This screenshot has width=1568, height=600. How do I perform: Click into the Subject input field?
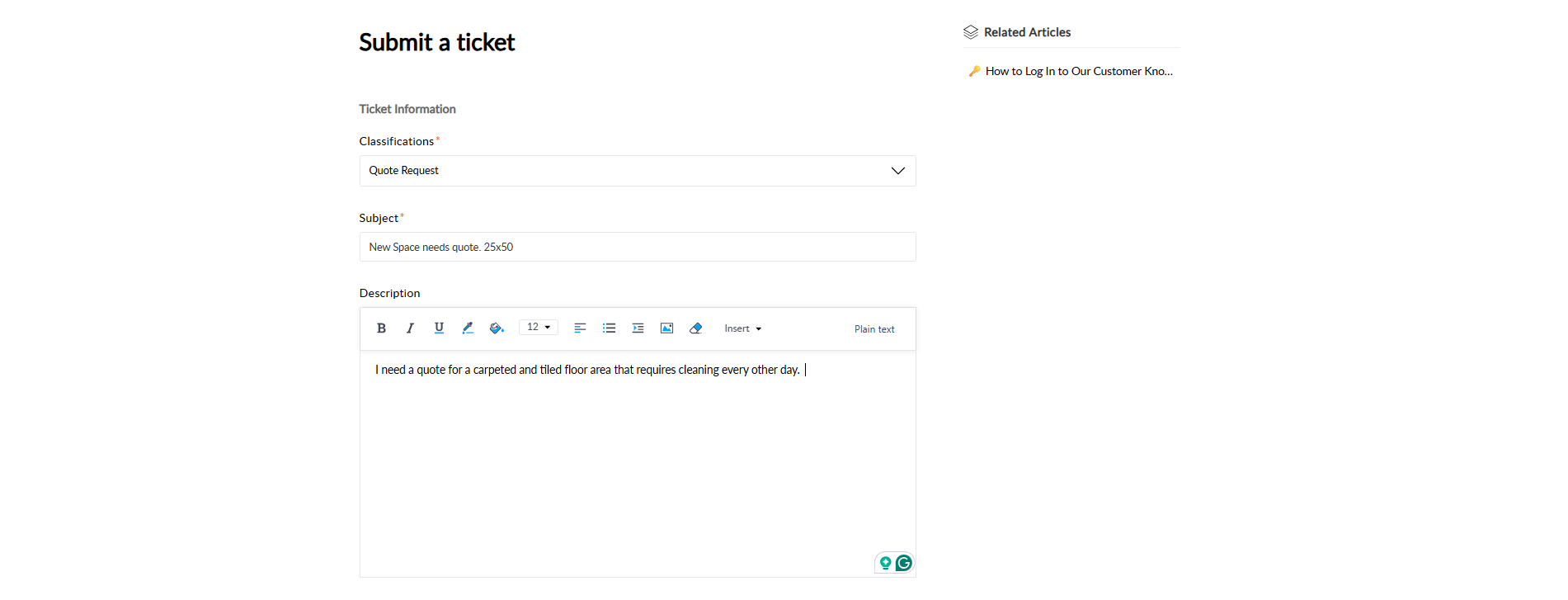(638, 248)
